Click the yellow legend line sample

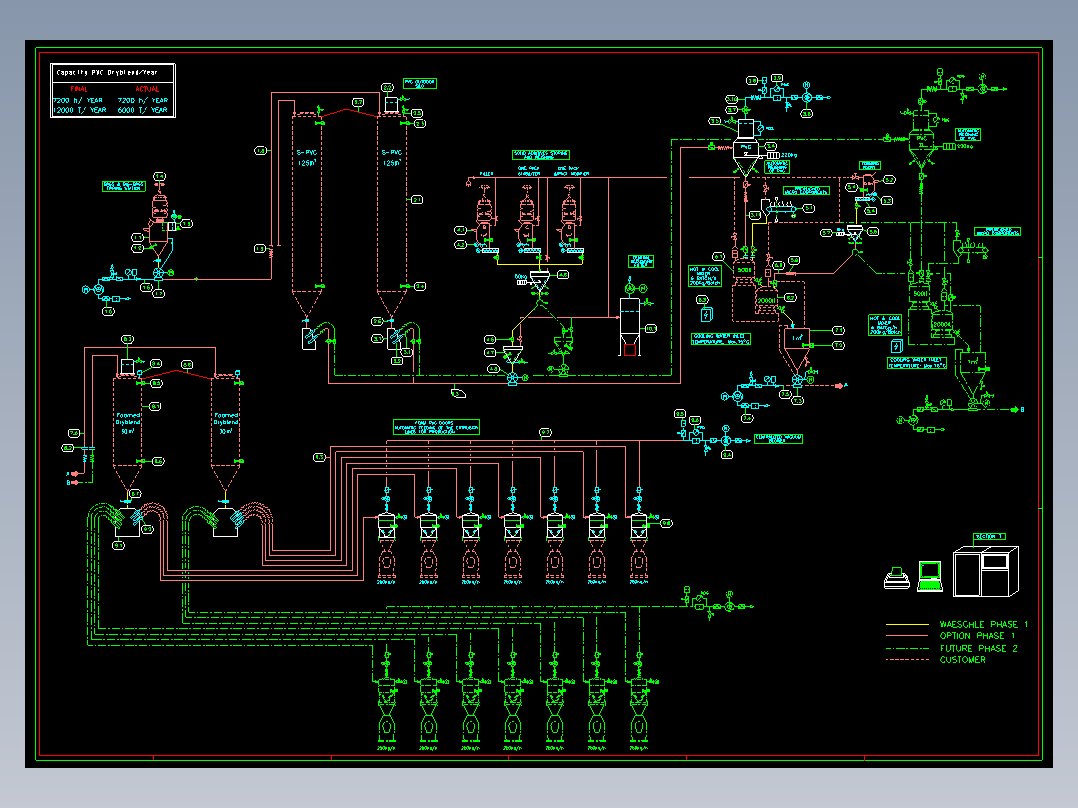tap(908, 624)
